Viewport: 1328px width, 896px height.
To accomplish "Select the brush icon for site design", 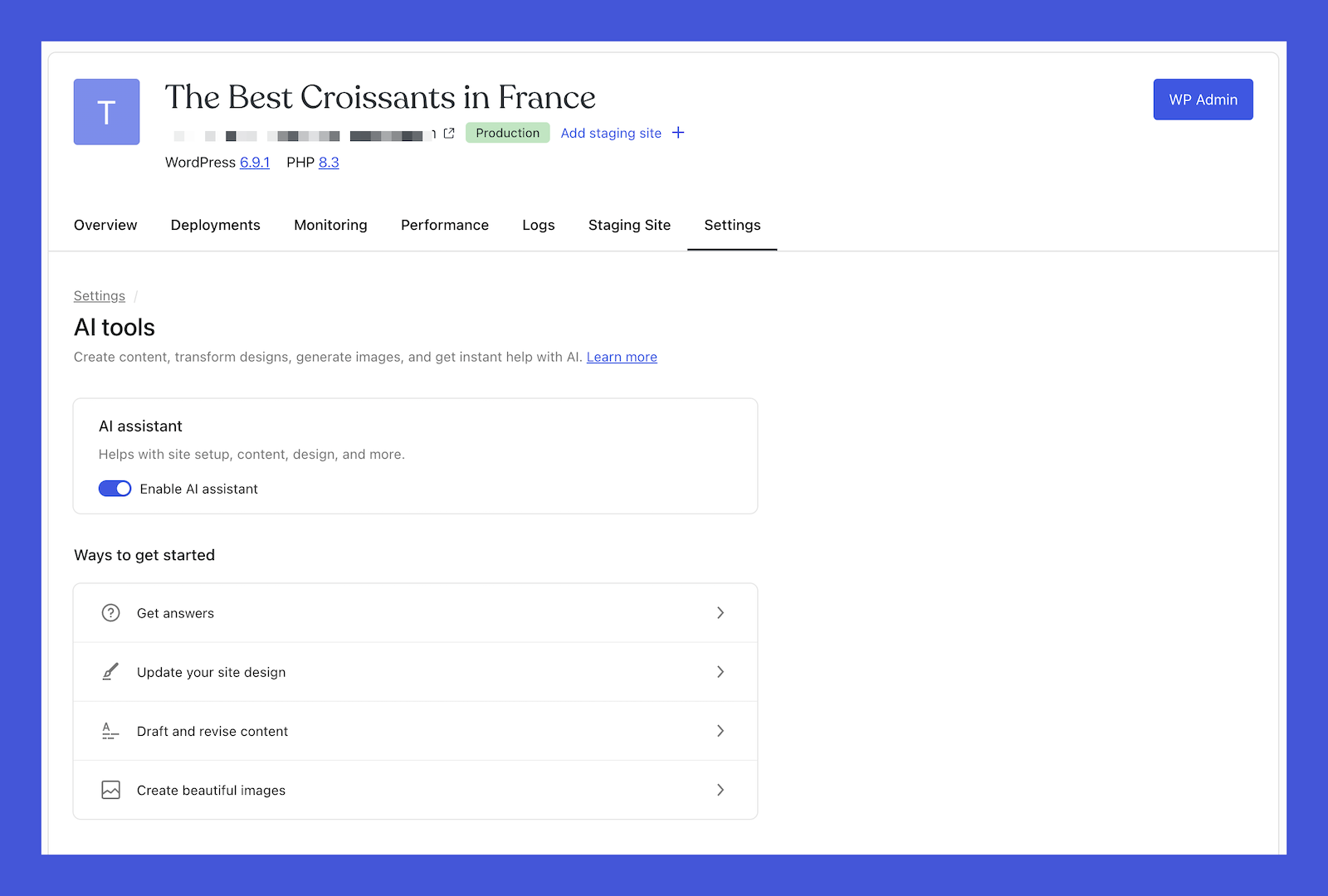I will tap(110, 672).
